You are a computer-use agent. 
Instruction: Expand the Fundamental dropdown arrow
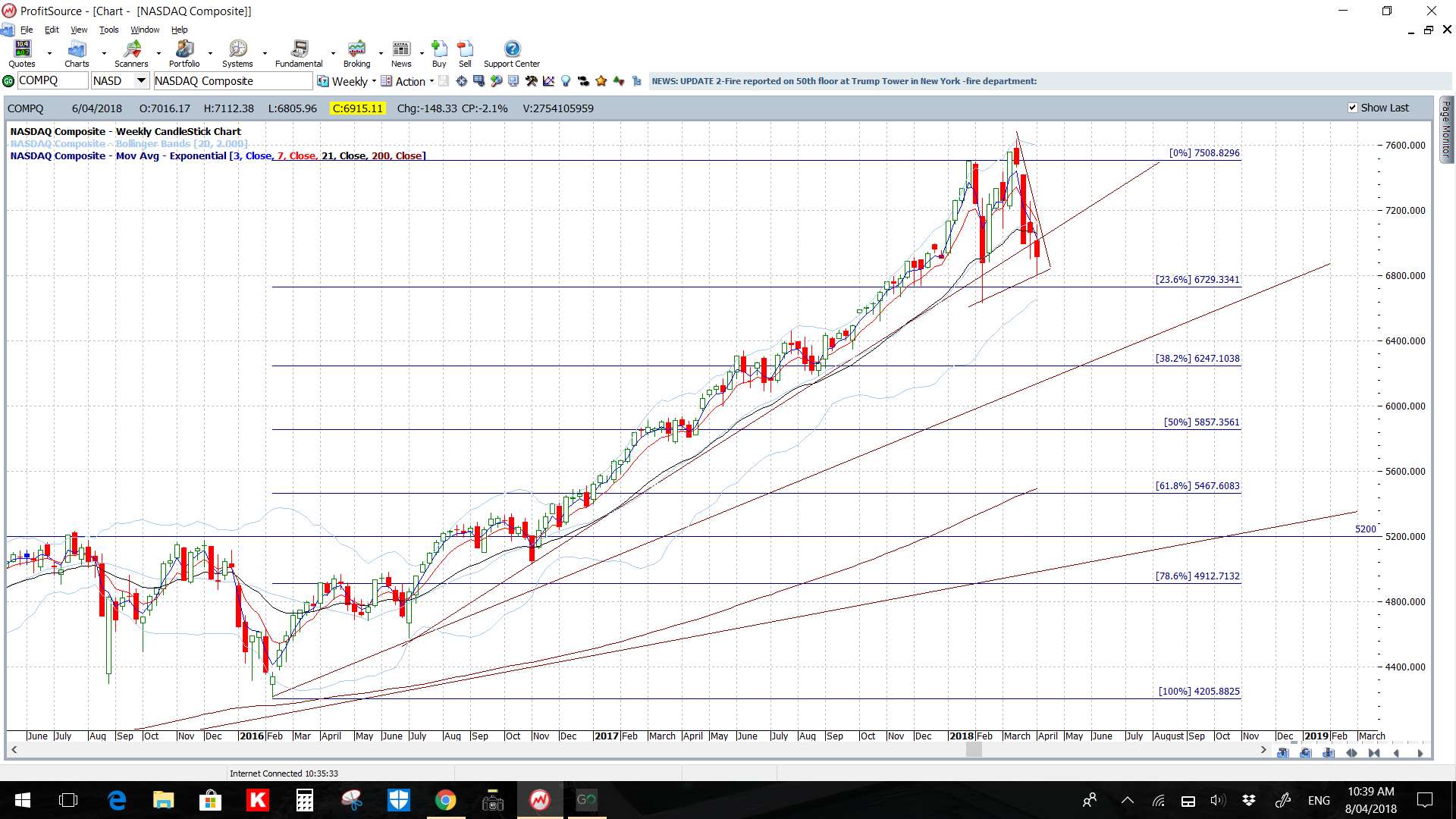pyautogui.click(x=333, y=54)
